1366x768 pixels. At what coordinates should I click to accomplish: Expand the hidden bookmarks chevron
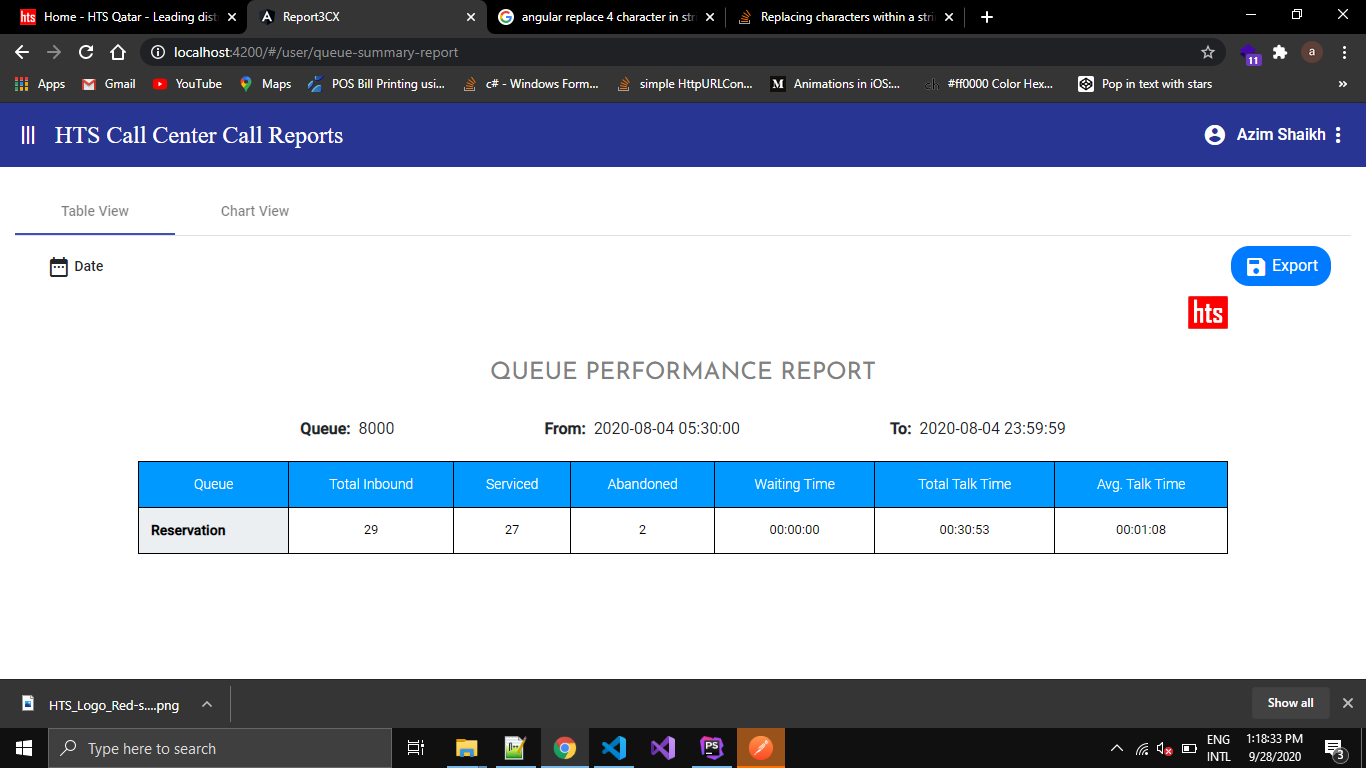[1342, 84]
